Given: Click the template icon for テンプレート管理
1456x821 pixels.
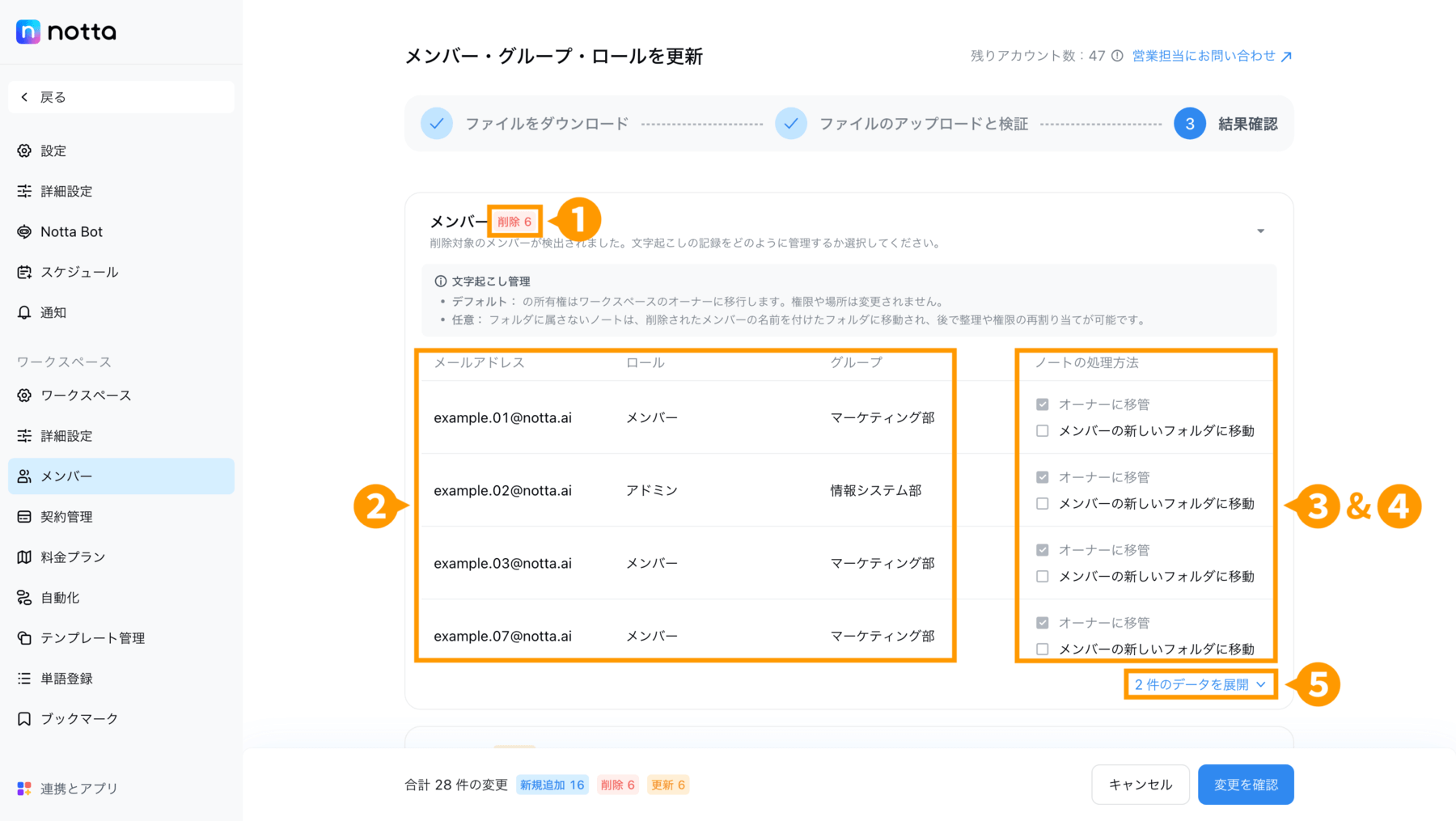Looking at the screenshot, I should pyautogui.click(x=24, y=637).
